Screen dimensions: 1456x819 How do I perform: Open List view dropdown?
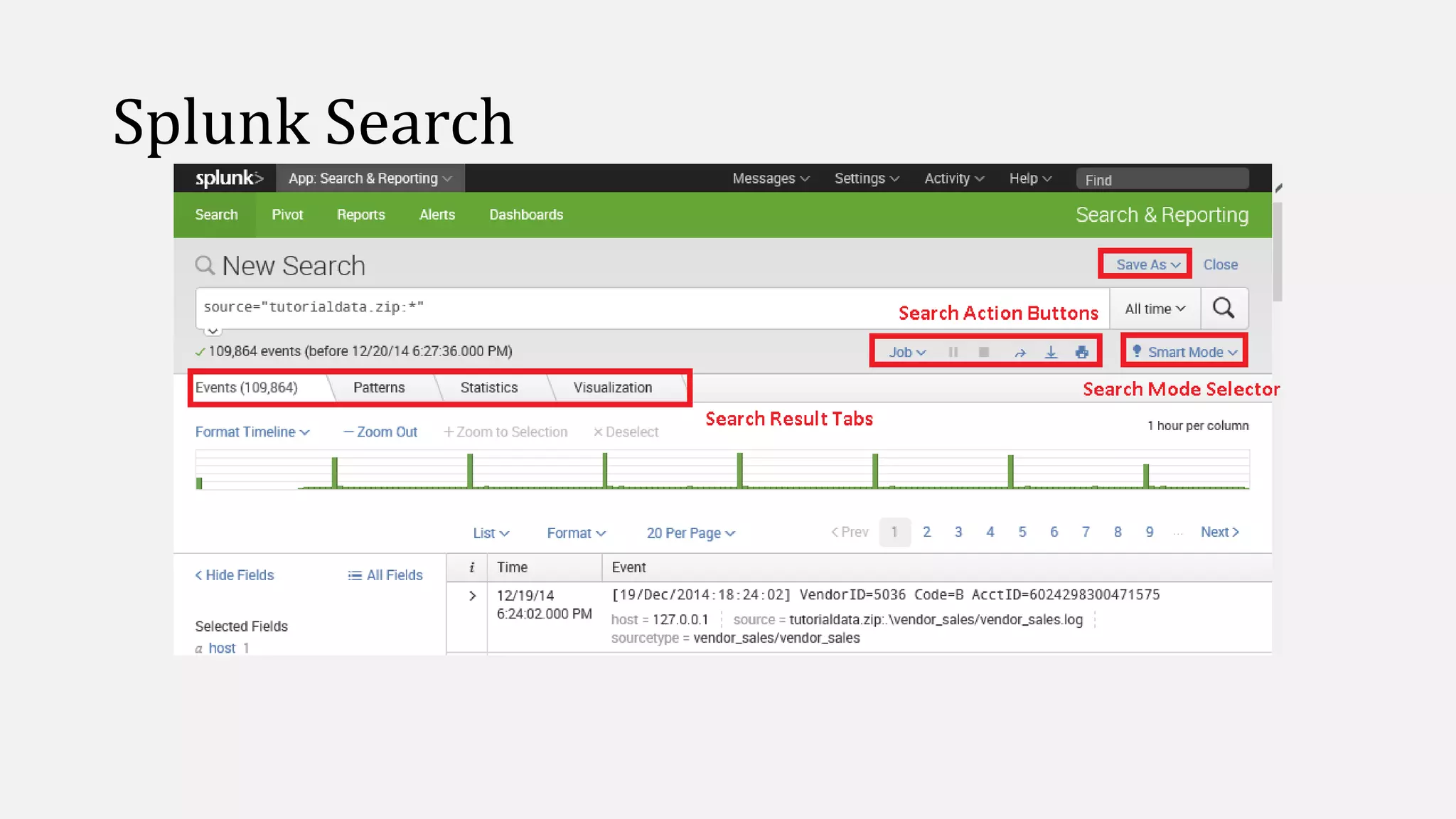(491, 533)
